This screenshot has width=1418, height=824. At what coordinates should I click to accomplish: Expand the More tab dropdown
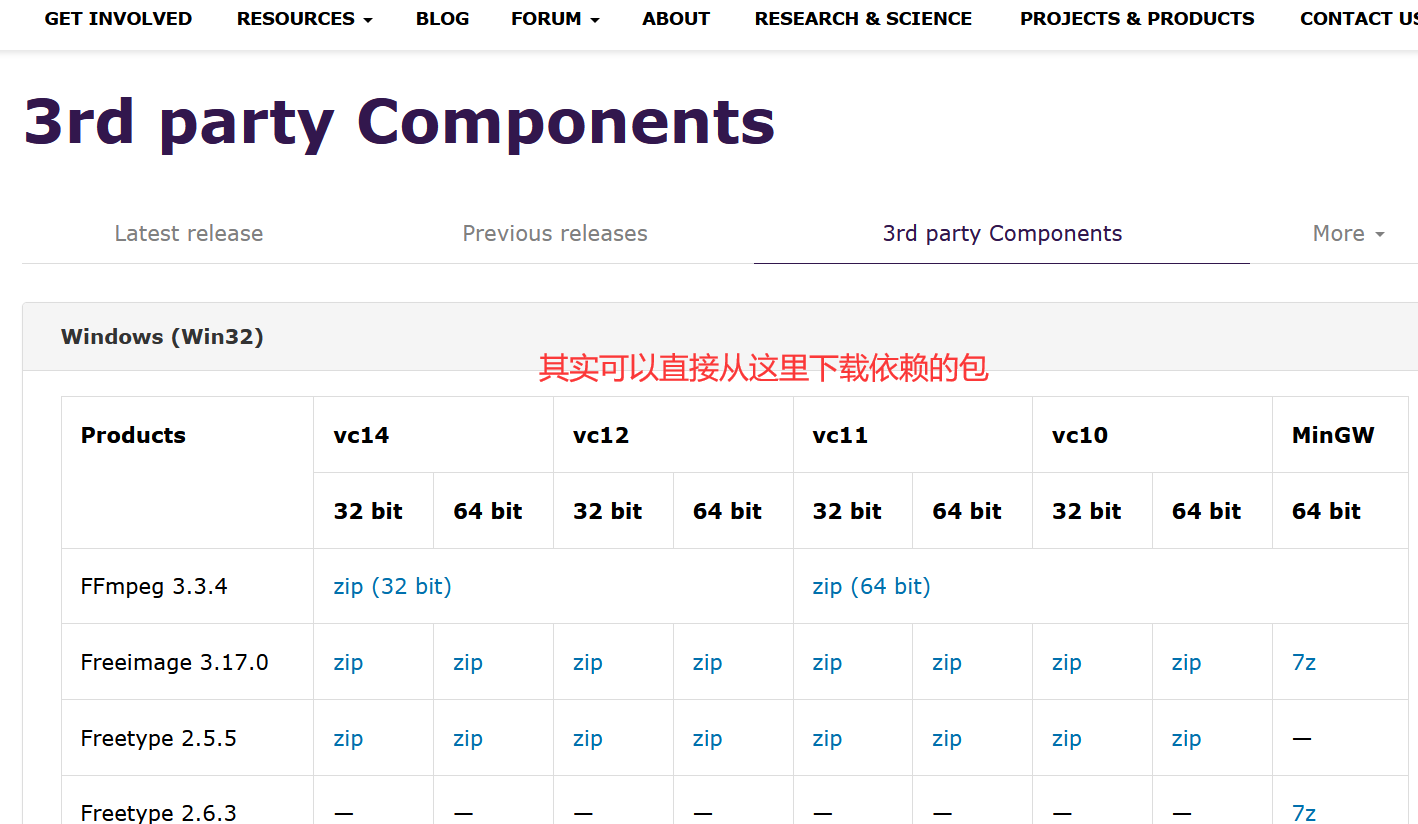click(x=1348, y=234)
